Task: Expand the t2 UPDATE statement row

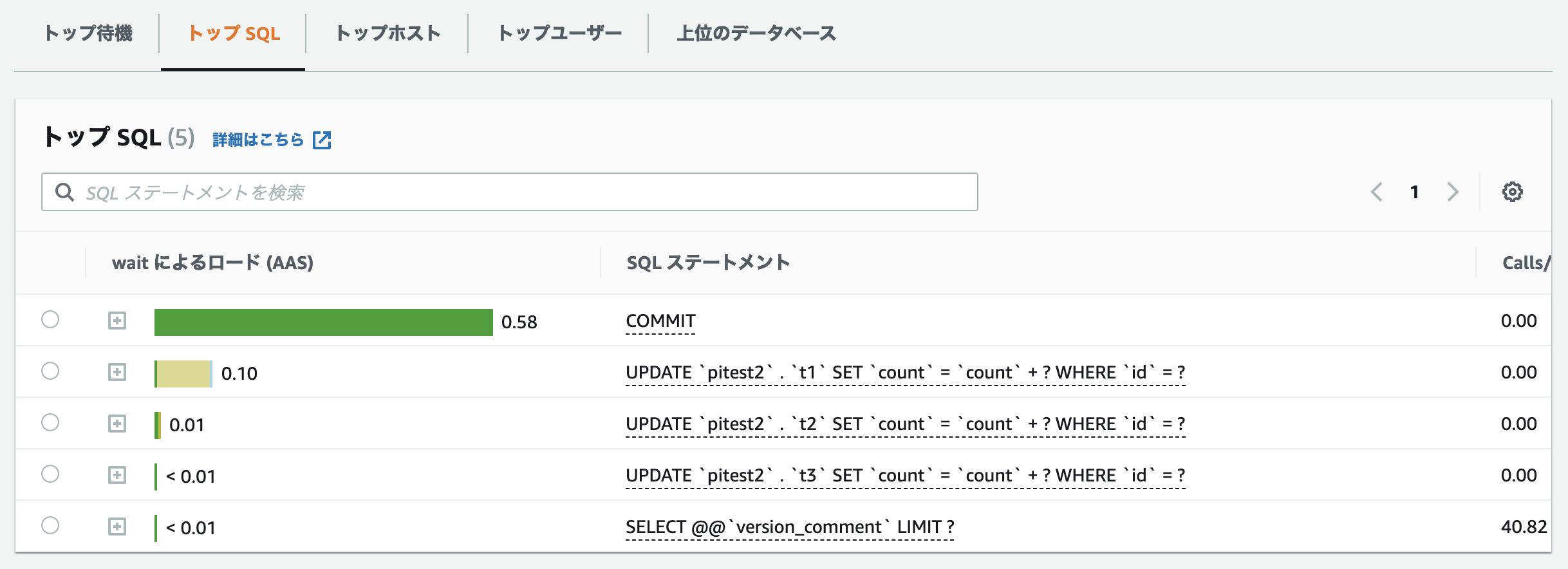Action: point(117,424)
